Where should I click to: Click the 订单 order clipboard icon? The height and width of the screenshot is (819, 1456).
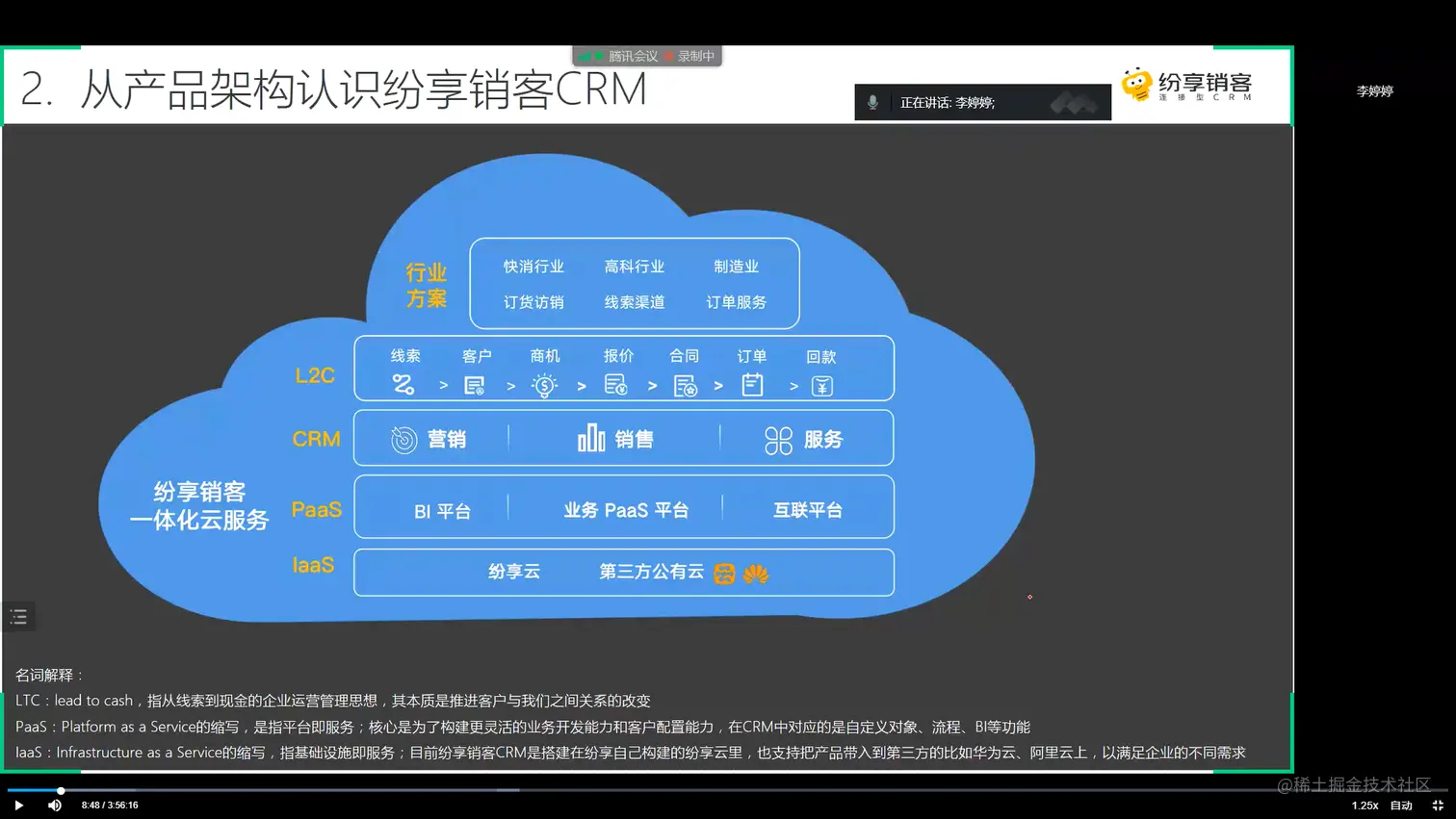tap(752, 385)
